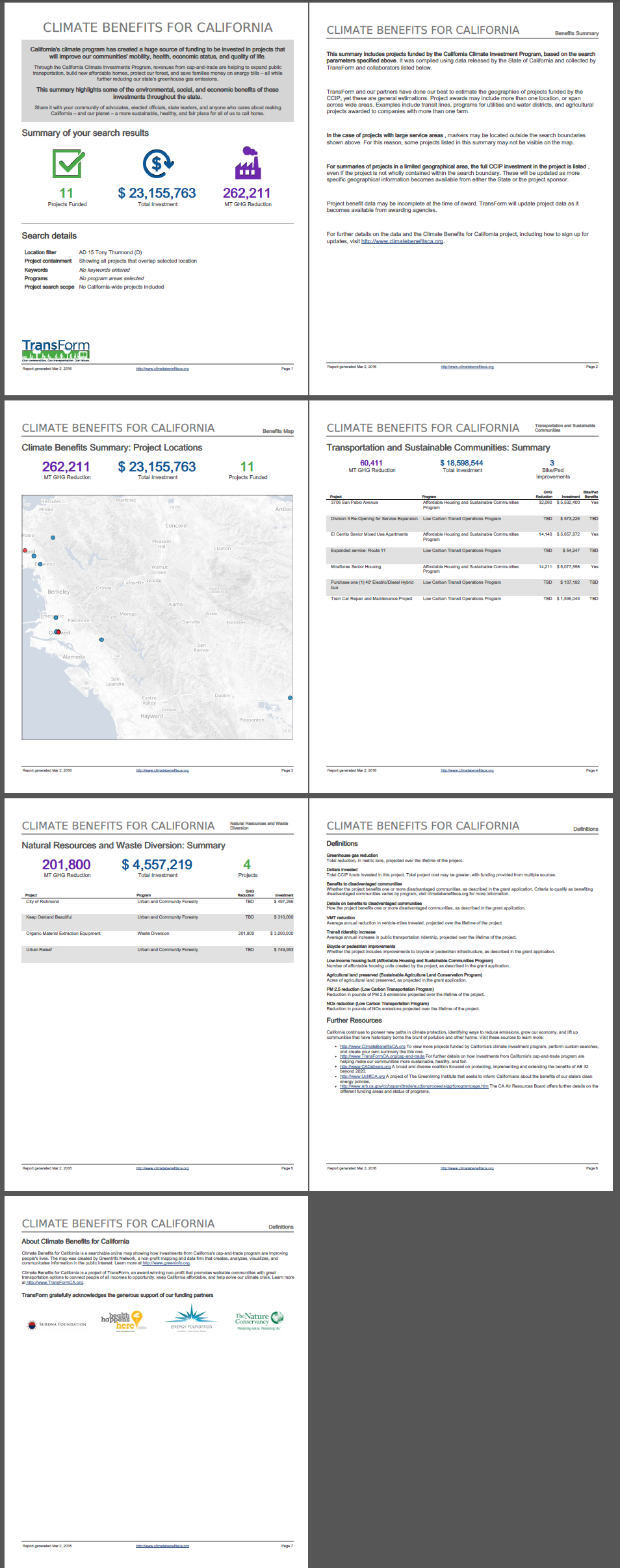620x1568 pixels.
Task: Open the arb.ca.gov auction proceeds link
Action: pyautogui.click(x=414, y=1086)
